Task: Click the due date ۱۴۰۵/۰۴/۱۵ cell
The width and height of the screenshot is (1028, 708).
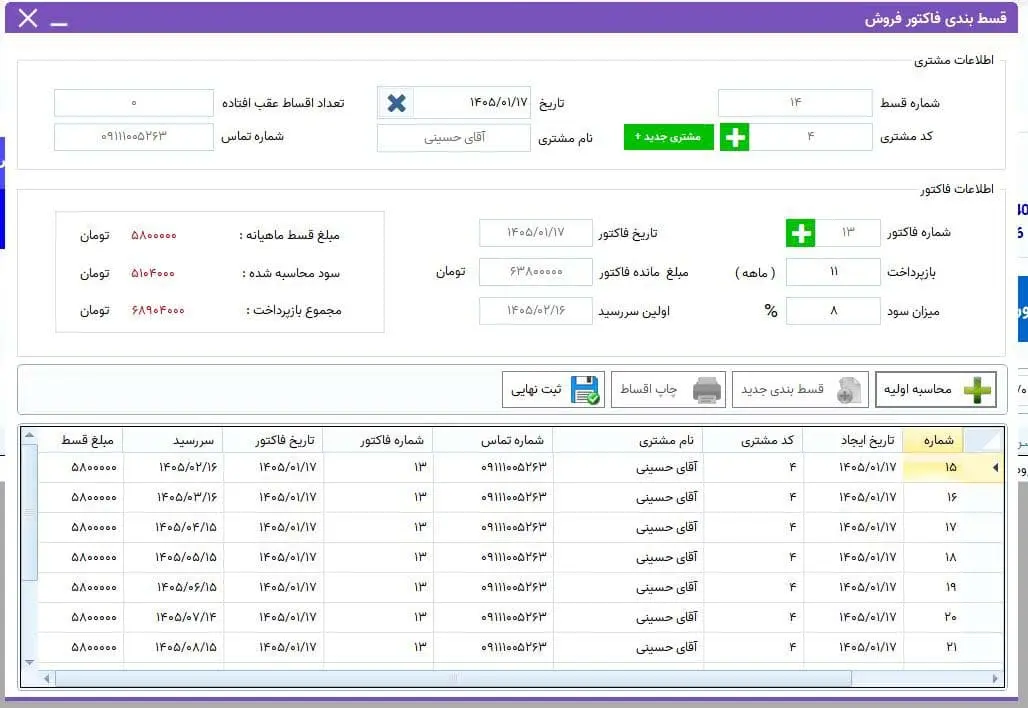Action: 173,527
